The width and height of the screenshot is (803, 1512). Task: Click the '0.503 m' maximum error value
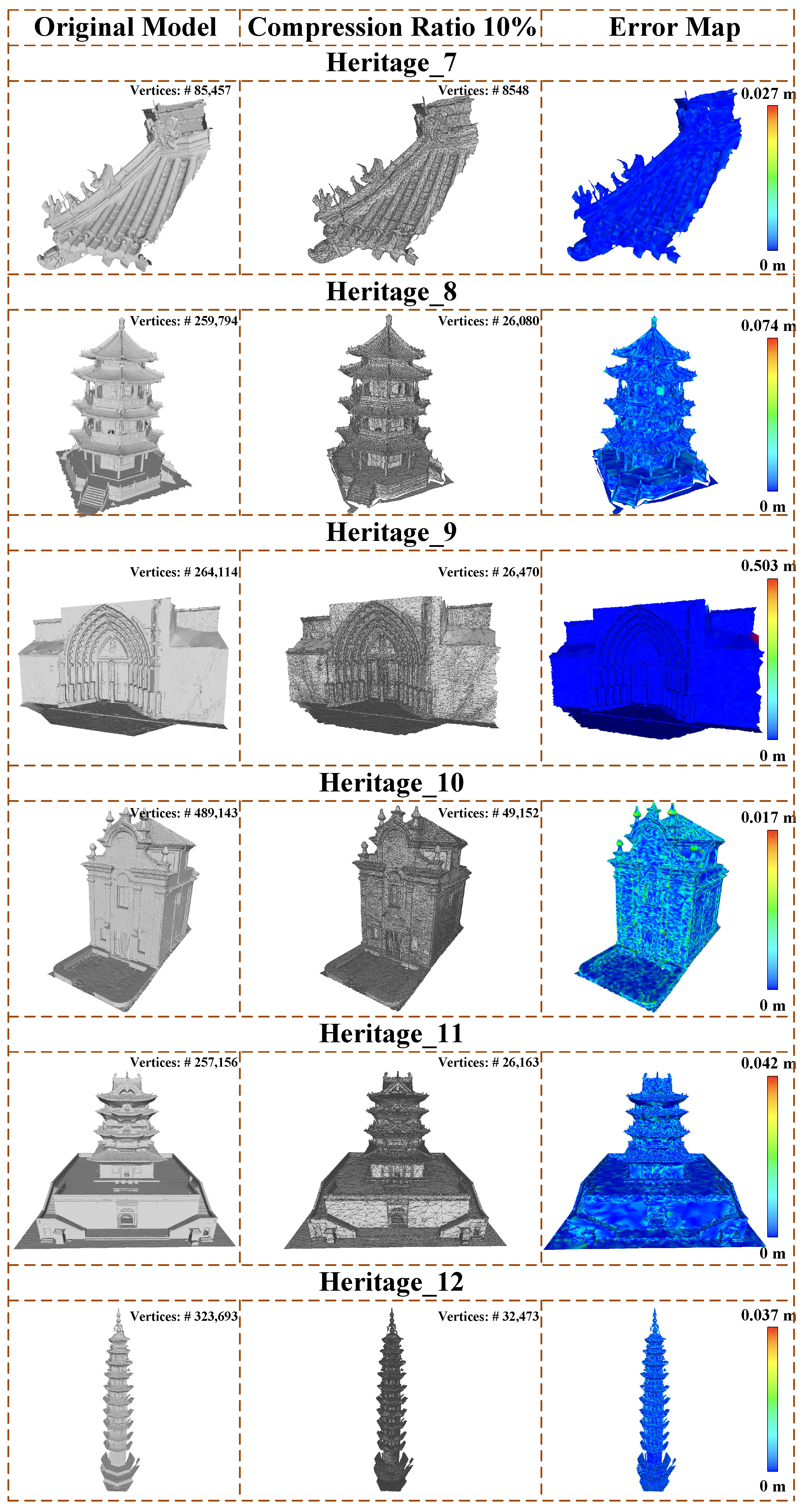(768, 566)
